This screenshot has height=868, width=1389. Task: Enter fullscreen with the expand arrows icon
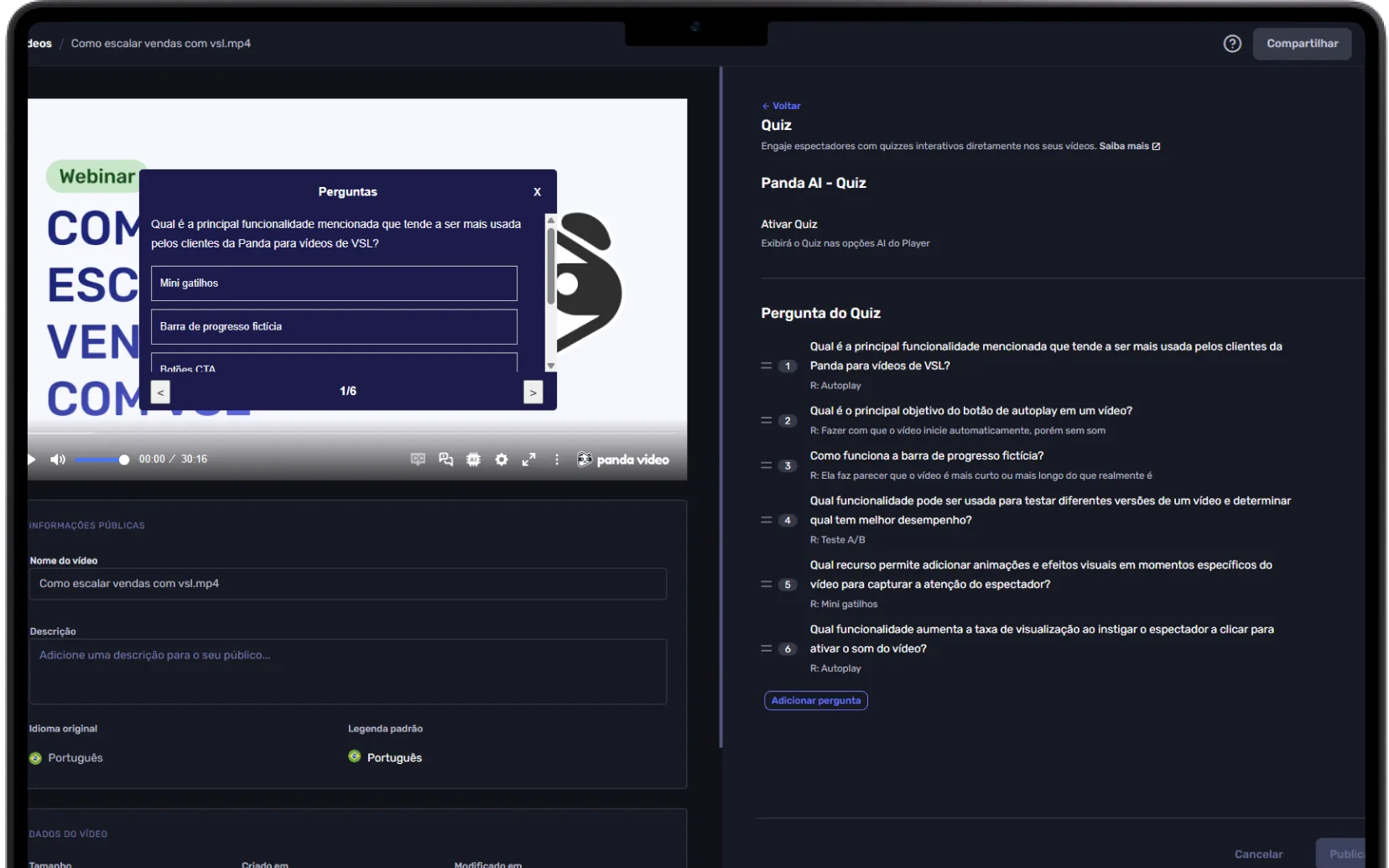click(529, 460)
